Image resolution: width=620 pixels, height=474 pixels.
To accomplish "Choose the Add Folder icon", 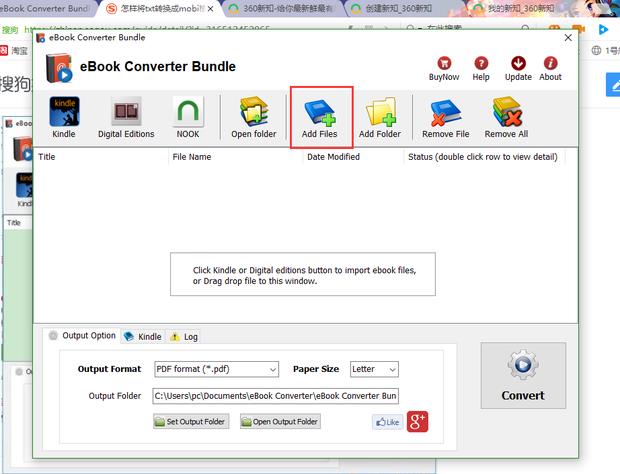I will click(380, 117).
